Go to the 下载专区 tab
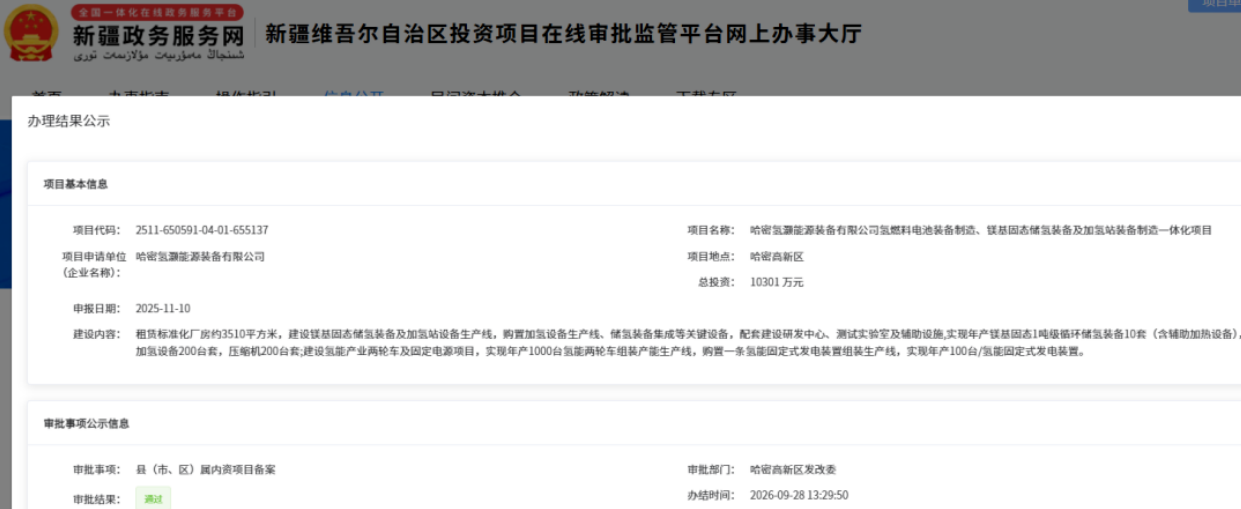1241x509 pixels. [707, 96]
